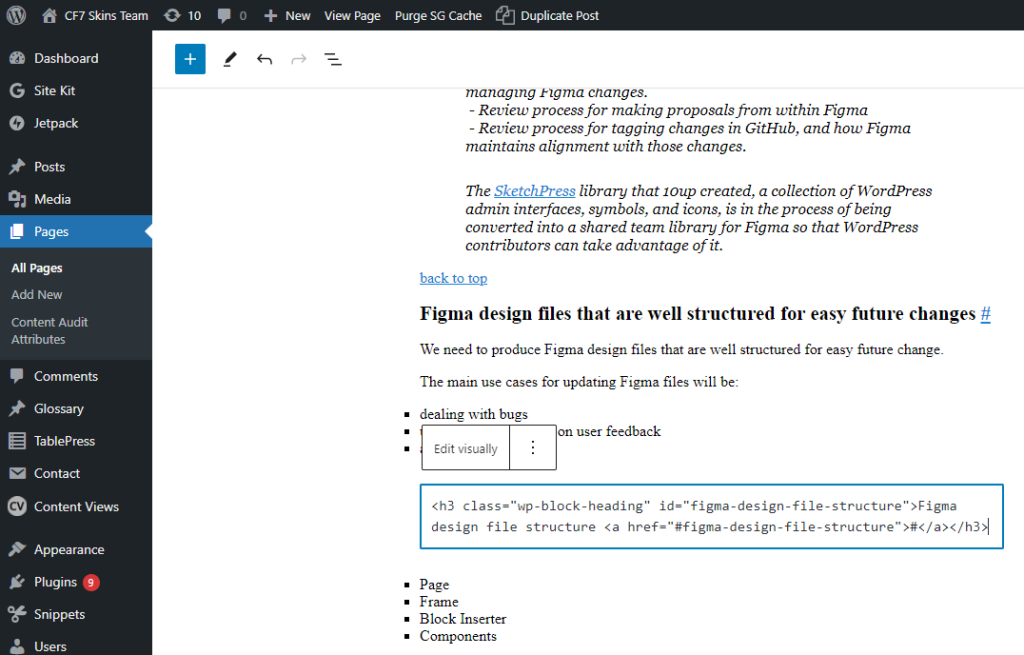Open the CF7 Skins Team site menu

point(95,15)
